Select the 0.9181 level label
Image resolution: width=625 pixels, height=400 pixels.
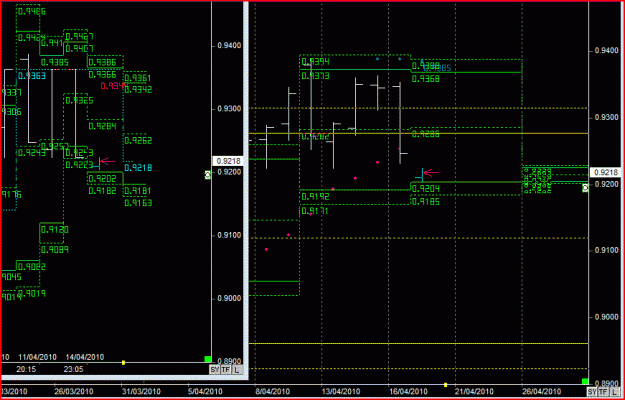click(x=138, y=191)
